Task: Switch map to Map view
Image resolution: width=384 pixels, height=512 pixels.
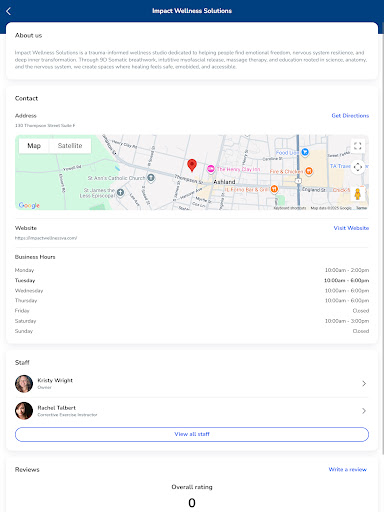Action: (34, 146)
